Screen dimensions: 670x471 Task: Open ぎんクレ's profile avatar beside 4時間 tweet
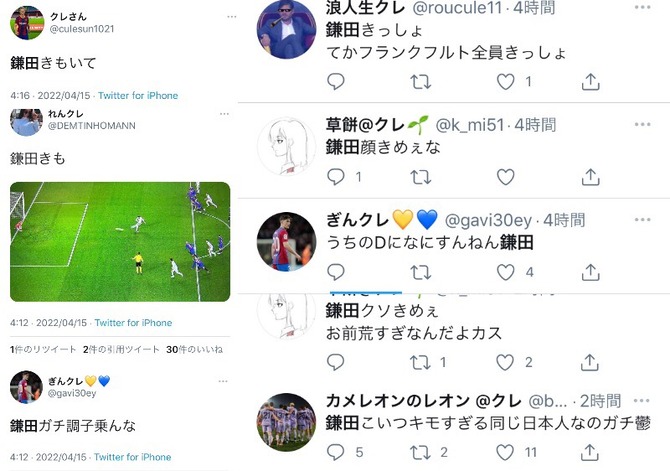[287, 242]
